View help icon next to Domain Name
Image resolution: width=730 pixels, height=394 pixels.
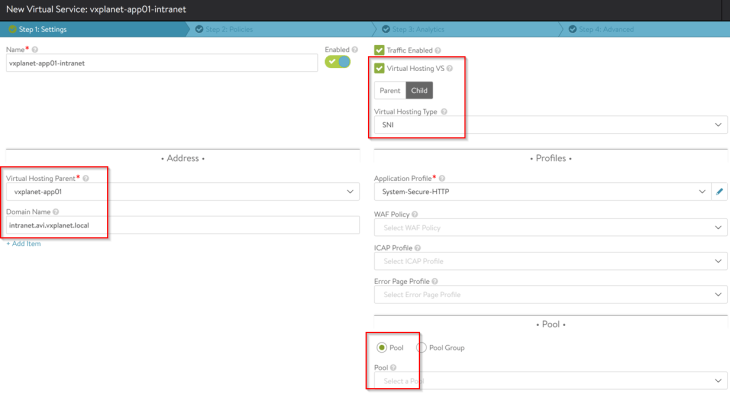tap(56, 212)
